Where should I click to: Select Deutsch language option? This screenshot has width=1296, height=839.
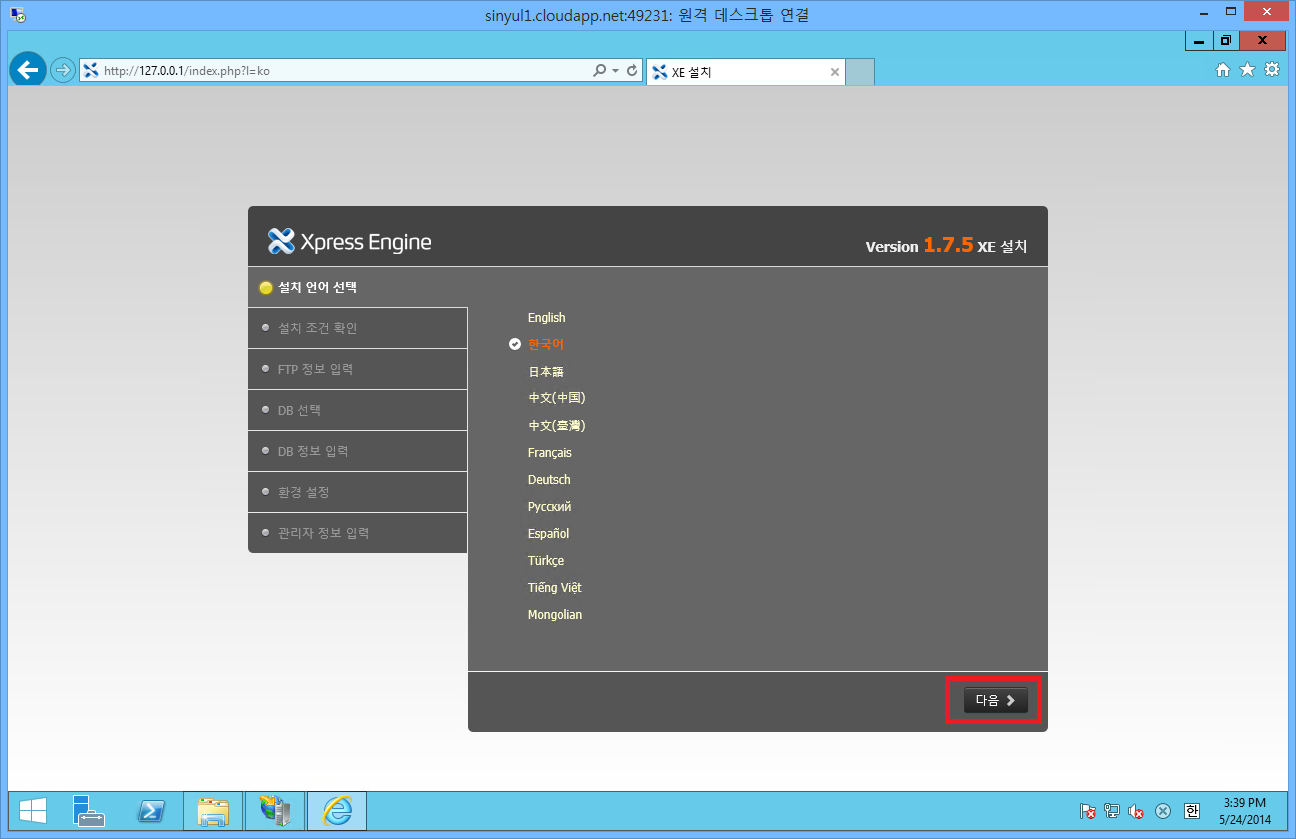(549, 479)
